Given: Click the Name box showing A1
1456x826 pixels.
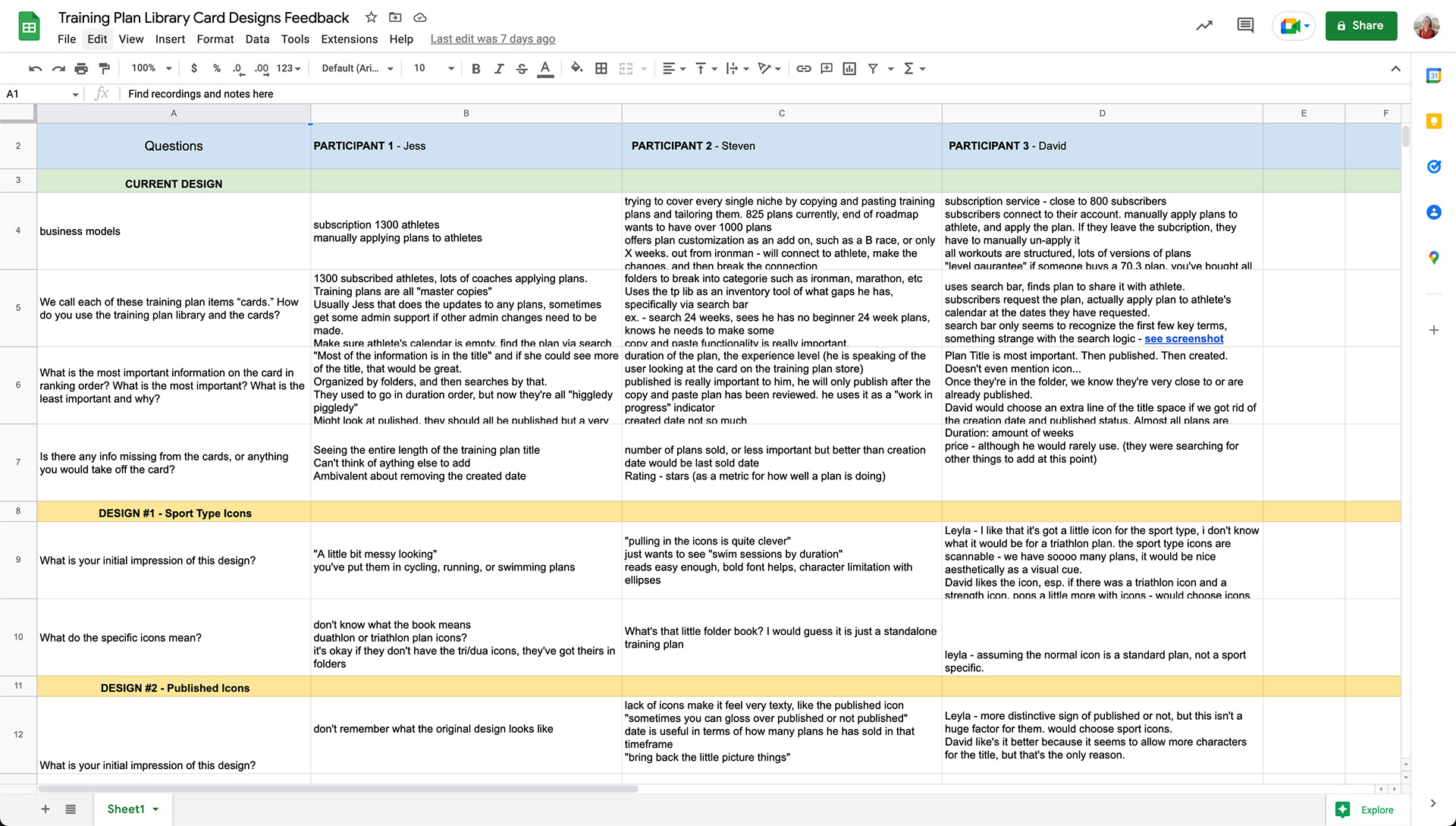Looking at the screenshot, I should (42, 94).
